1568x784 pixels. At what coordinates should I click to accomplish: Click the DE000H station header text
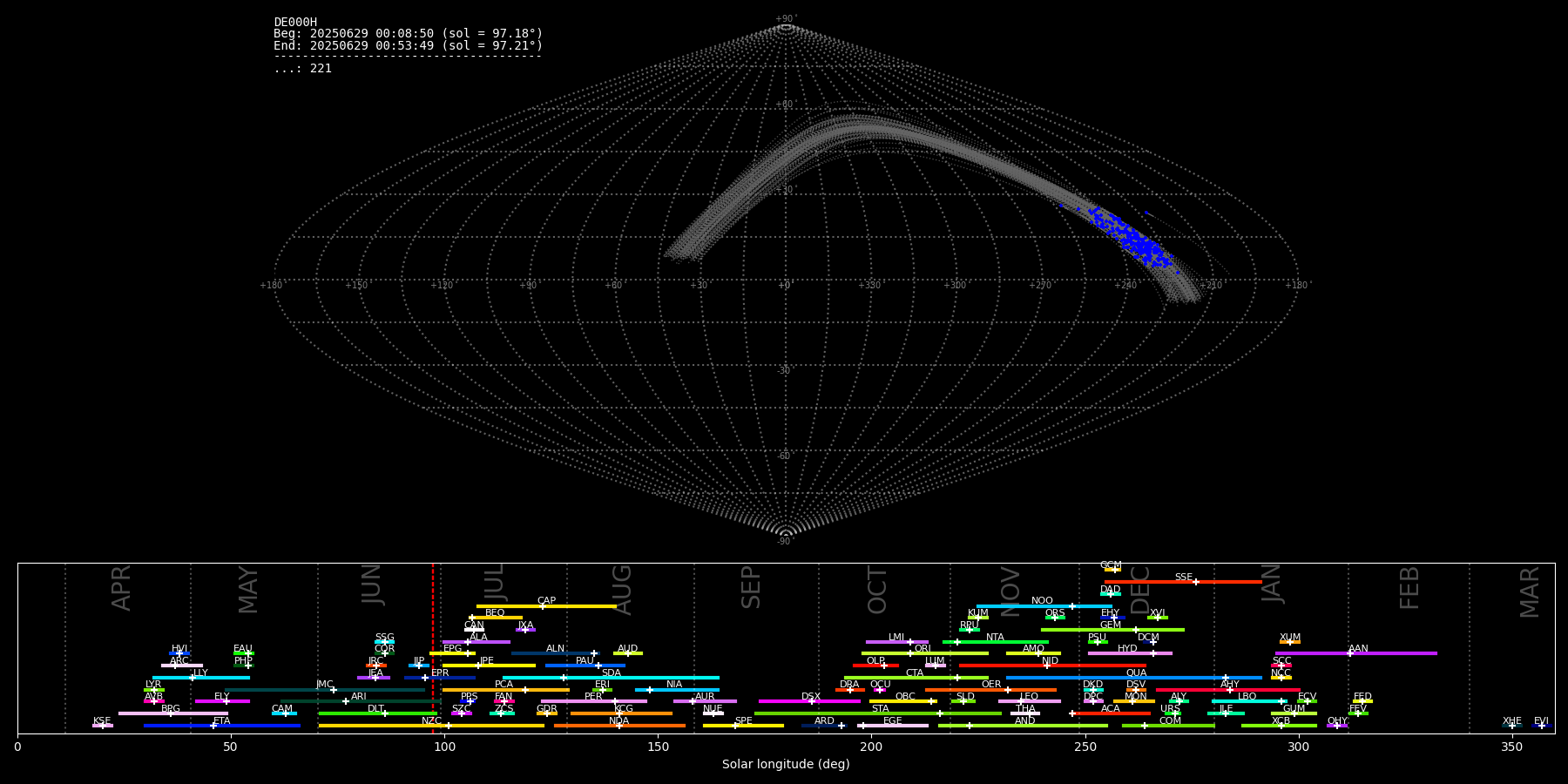[295, 23]
